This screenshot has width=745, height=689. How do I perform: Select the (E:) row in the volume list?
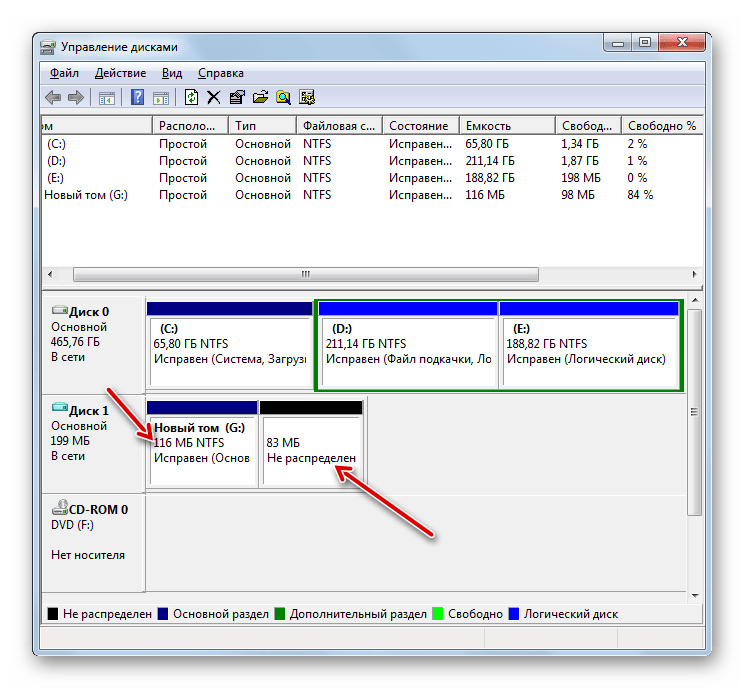(372, 178)
